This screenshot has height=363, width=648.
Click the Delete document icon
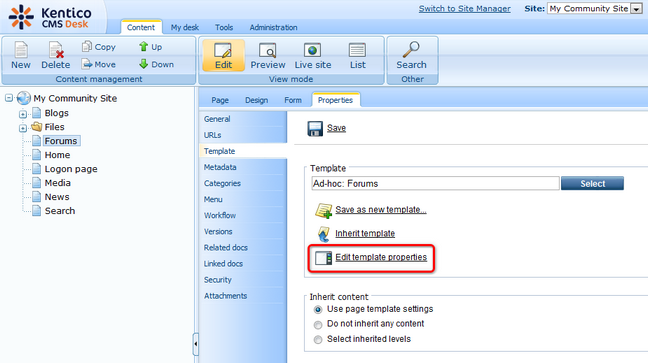pos(56,50)
